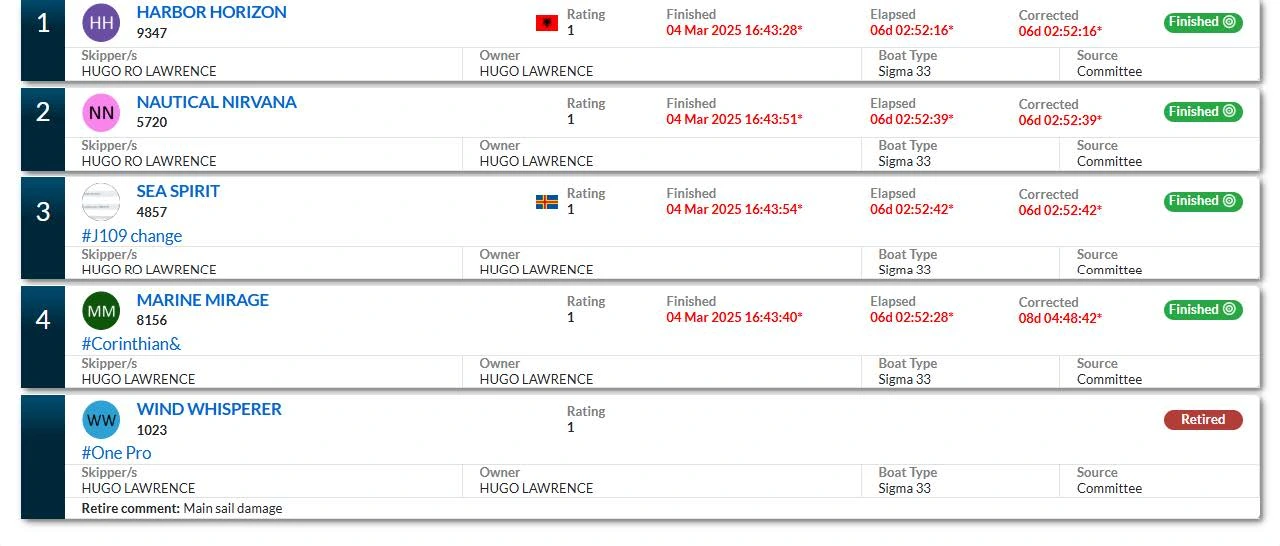This screenshot has height=546, width=1280.
Task: Click Sea Spirit's blue flag icon
Action: [x=547, y=202]
